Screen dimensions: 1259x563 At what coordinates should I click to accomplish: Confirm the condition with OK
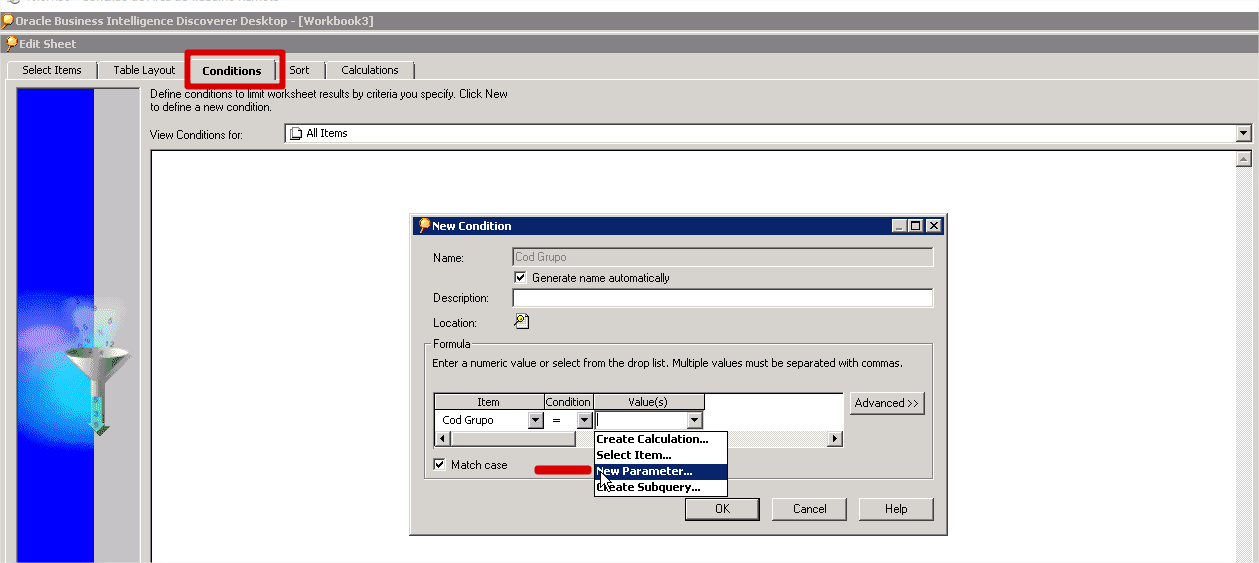[722, 509]
